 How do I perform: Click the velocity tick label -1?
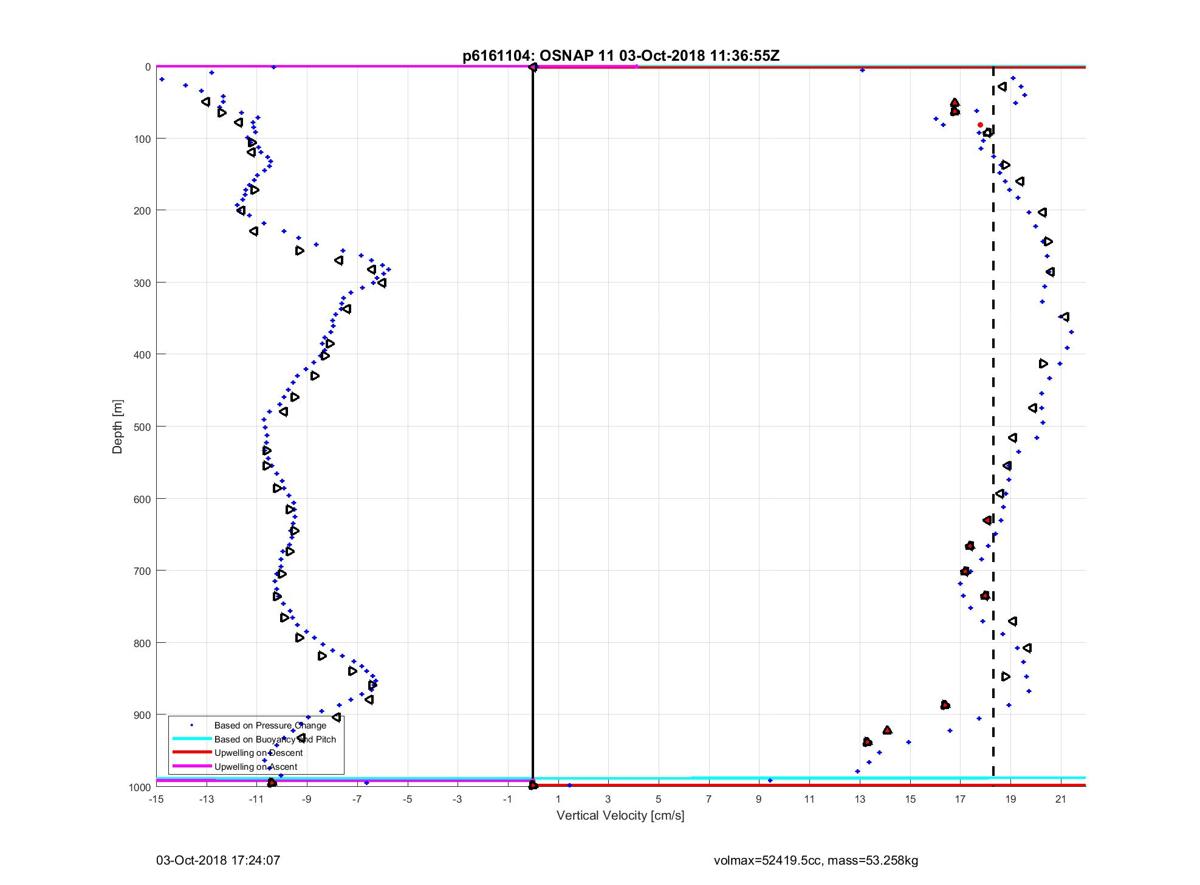pos(508,799)
